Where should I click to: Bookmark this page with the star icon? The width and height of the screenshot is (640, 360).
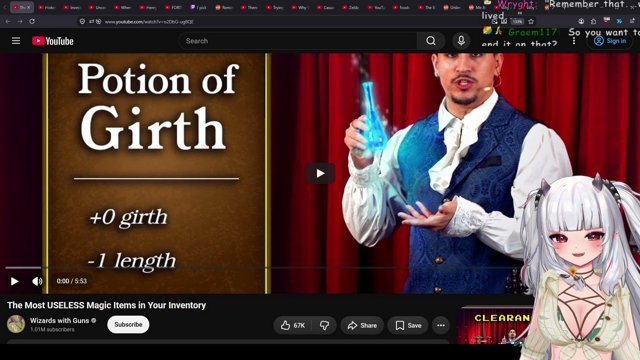pos(531,21)
